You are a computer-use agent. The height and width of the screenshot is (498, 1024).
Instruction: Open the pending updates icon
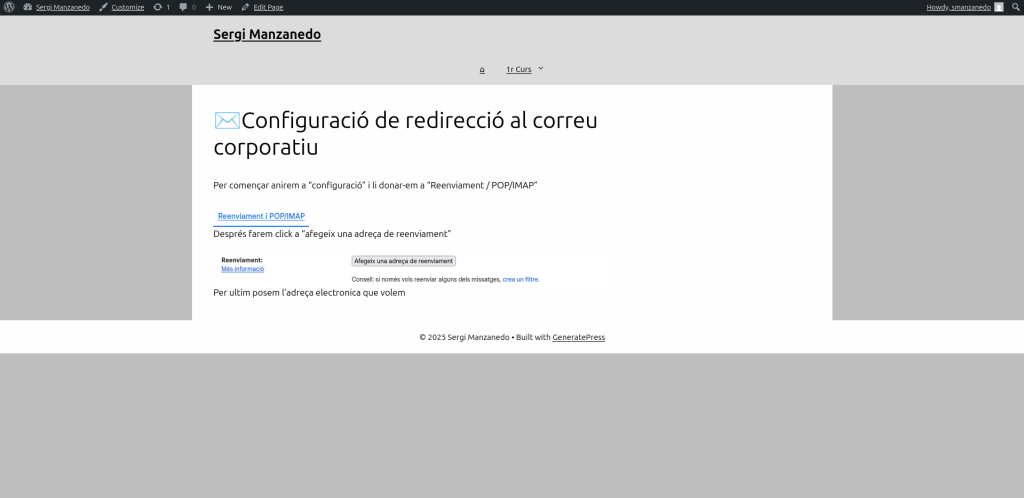(158, 7)
